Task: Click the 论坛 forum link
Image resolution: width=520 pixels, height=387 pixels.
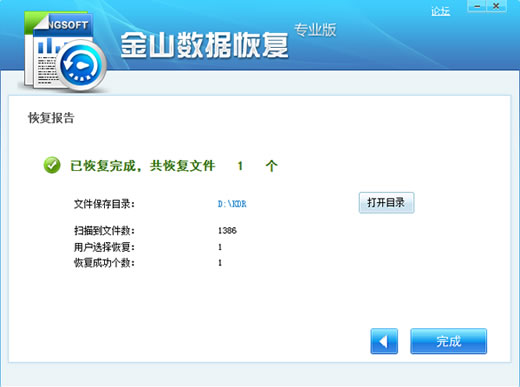Action: 440,11
